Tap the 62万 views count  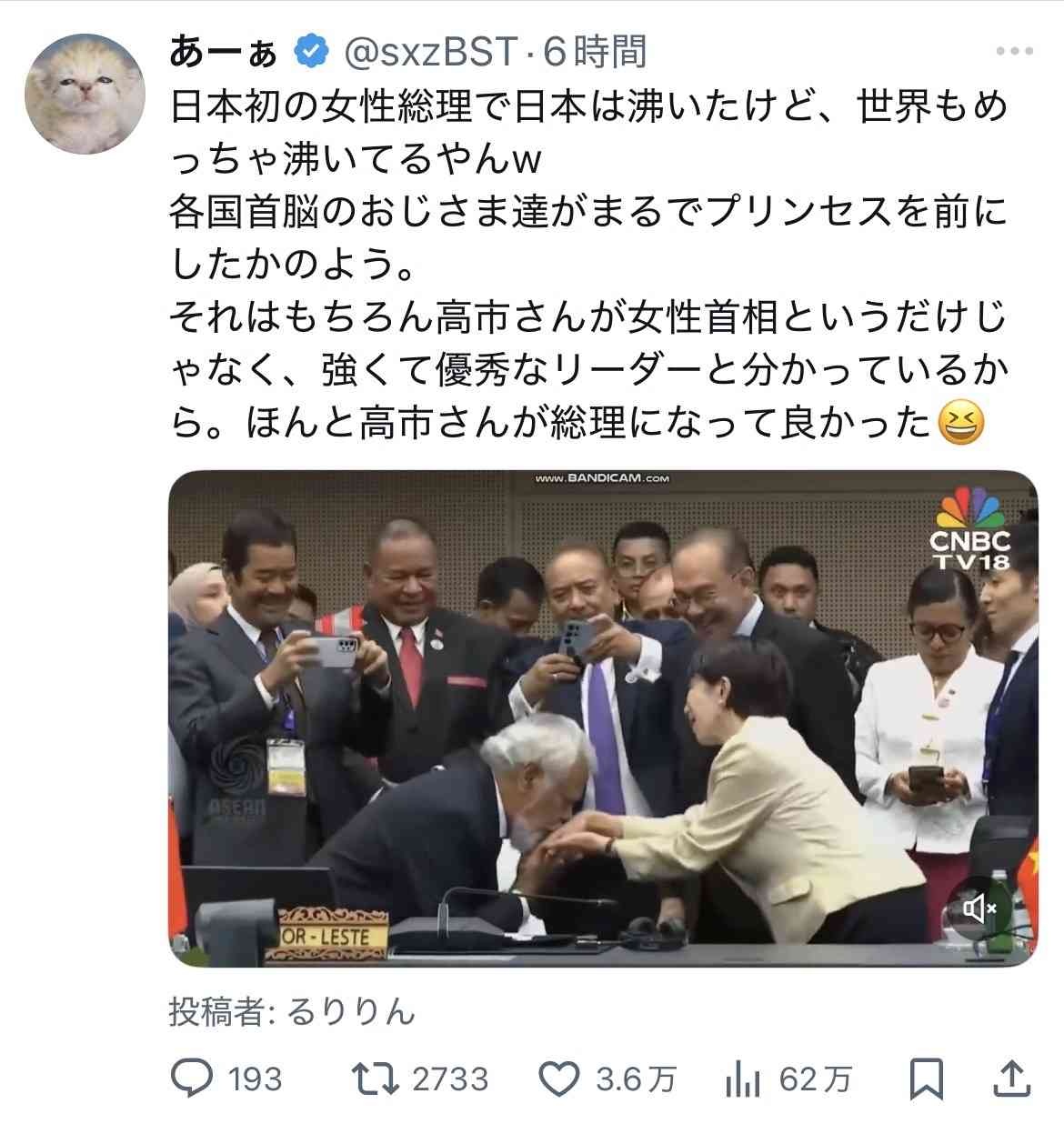click(816, 1079)
